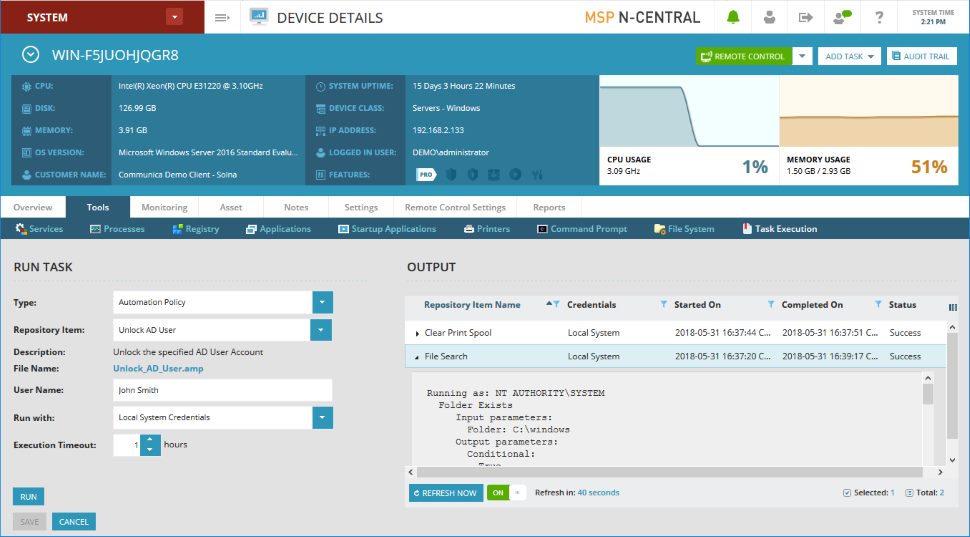Click the output horizontal scrollbar

point(669,472)
